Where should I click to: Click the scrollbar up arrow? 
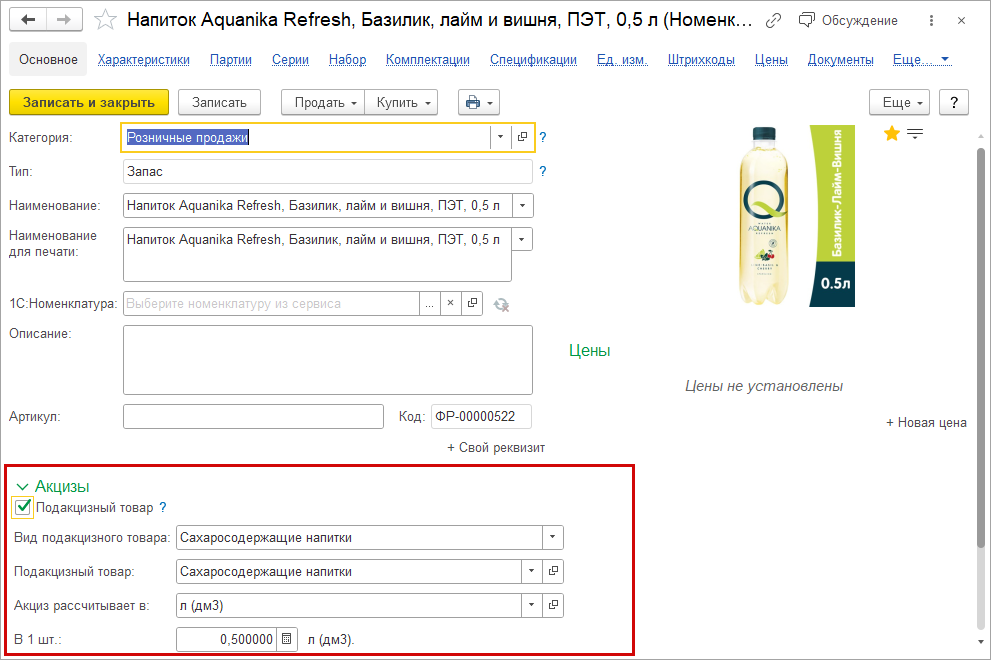980,137
